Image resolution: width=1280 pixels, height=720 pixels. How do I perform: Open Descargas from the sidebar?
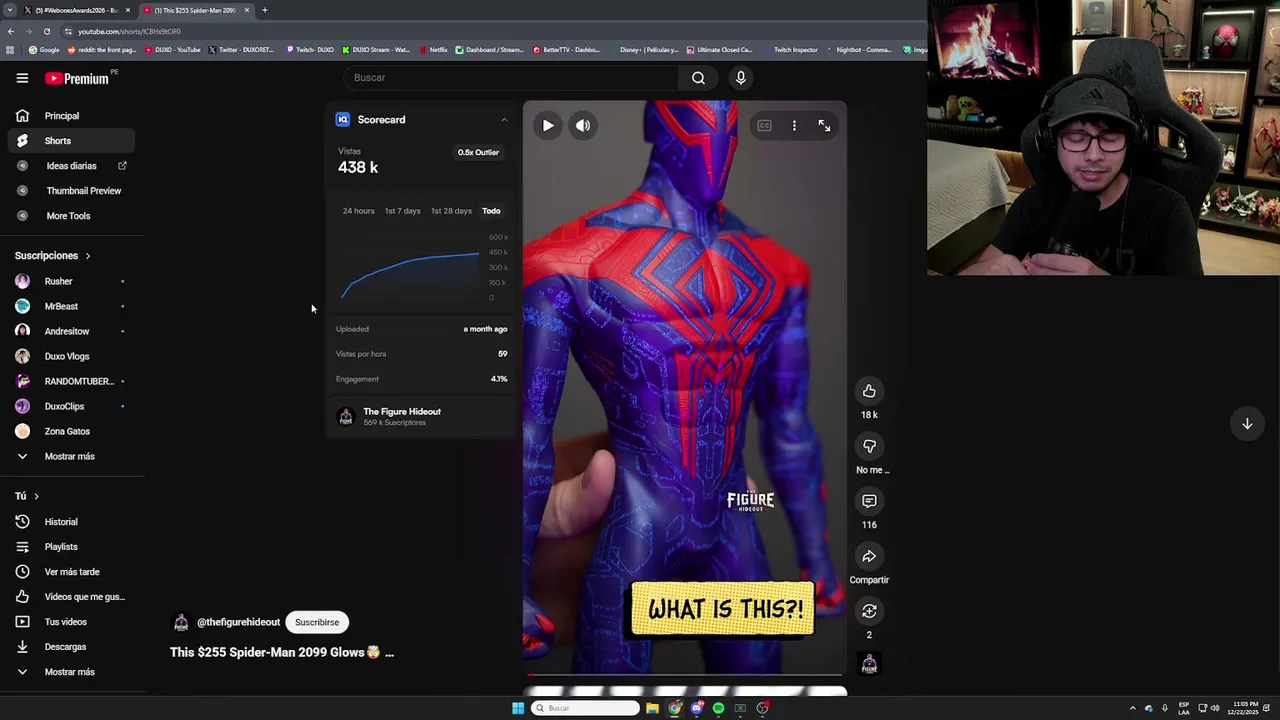[x=70, y=647]
